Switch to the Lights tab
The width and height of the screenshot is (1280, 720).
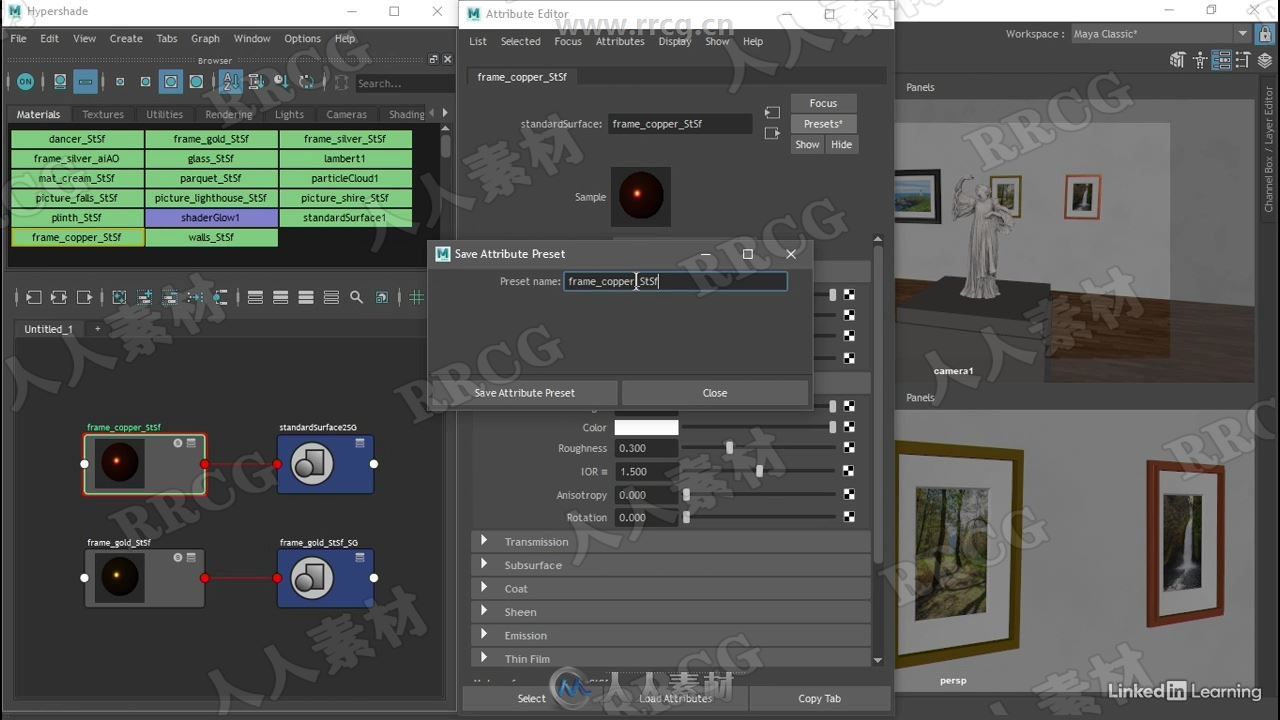pos(289,114)
